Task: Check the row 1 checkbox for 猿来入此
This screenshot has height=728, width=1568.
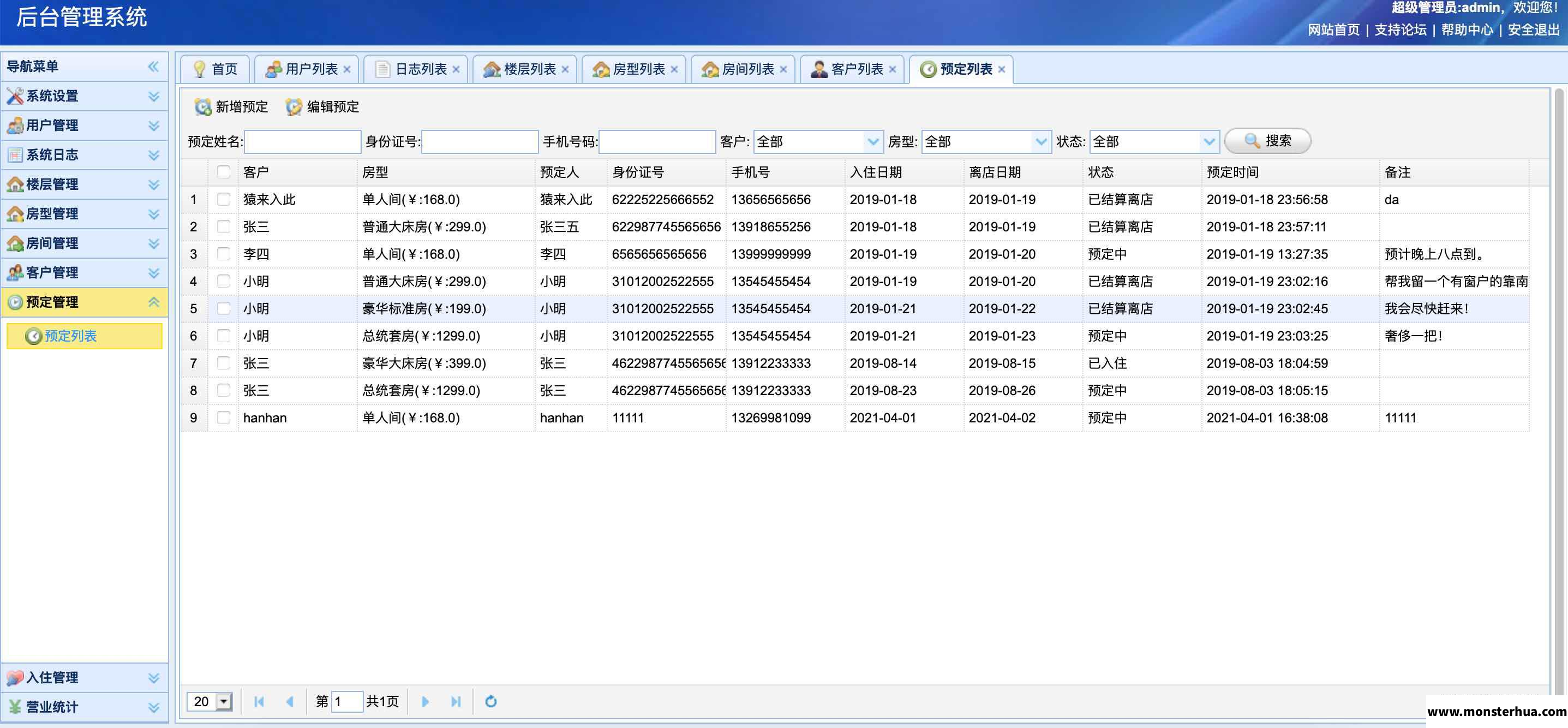Action: click(x=223, y=199)
